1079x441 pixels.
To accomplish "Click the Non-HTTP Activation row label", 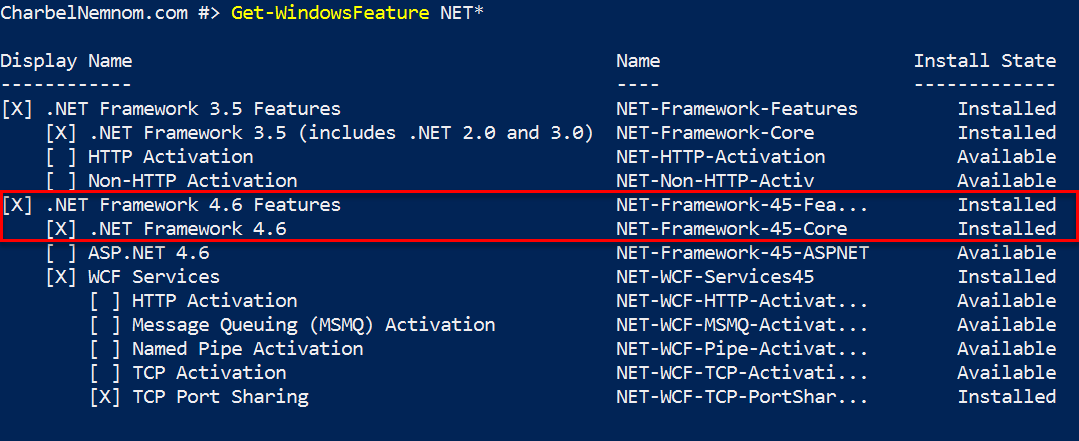I will [193, 181].
